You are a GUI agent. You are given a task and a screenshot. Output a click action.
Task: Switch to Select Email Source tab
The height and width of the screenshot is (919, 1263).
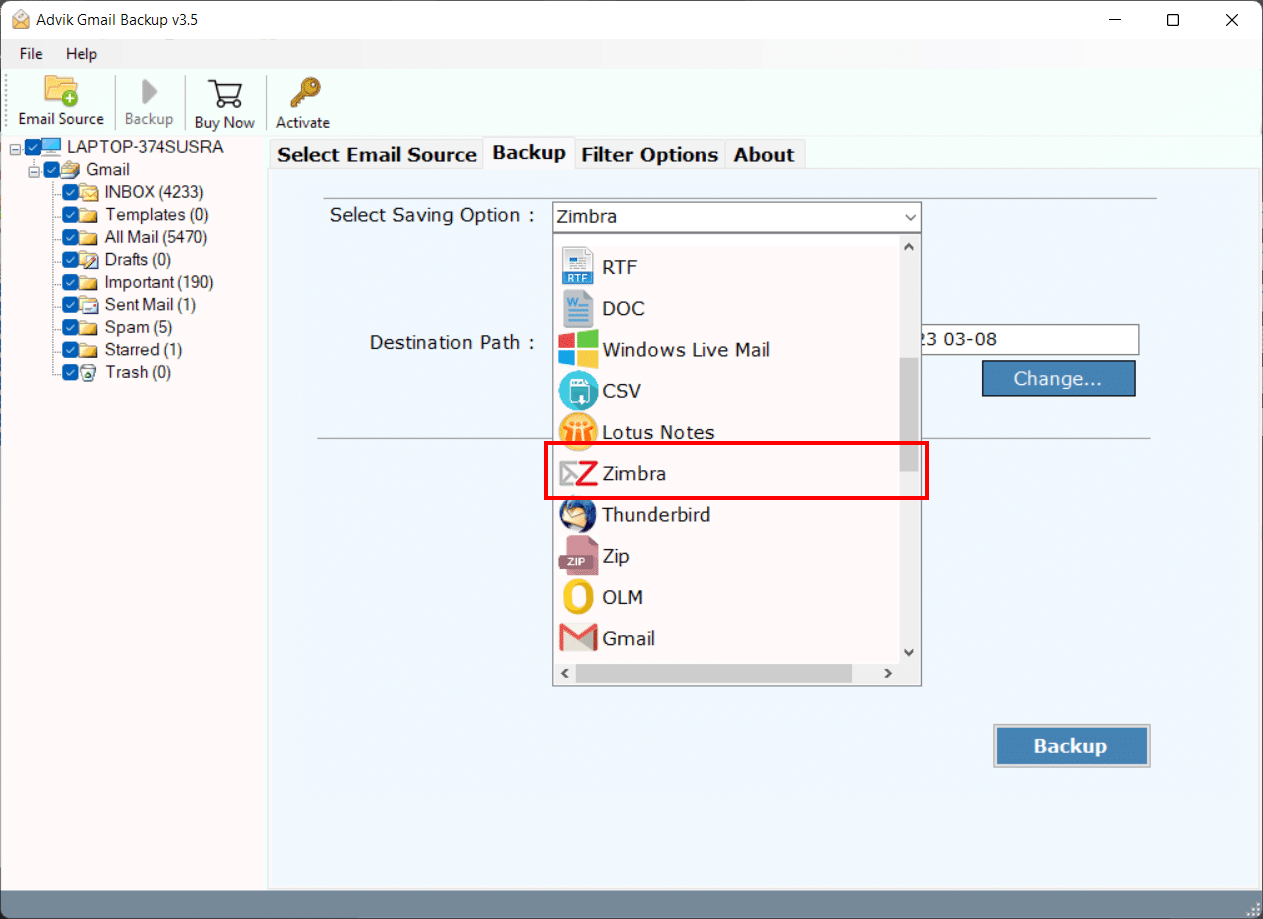click(376, 154)
